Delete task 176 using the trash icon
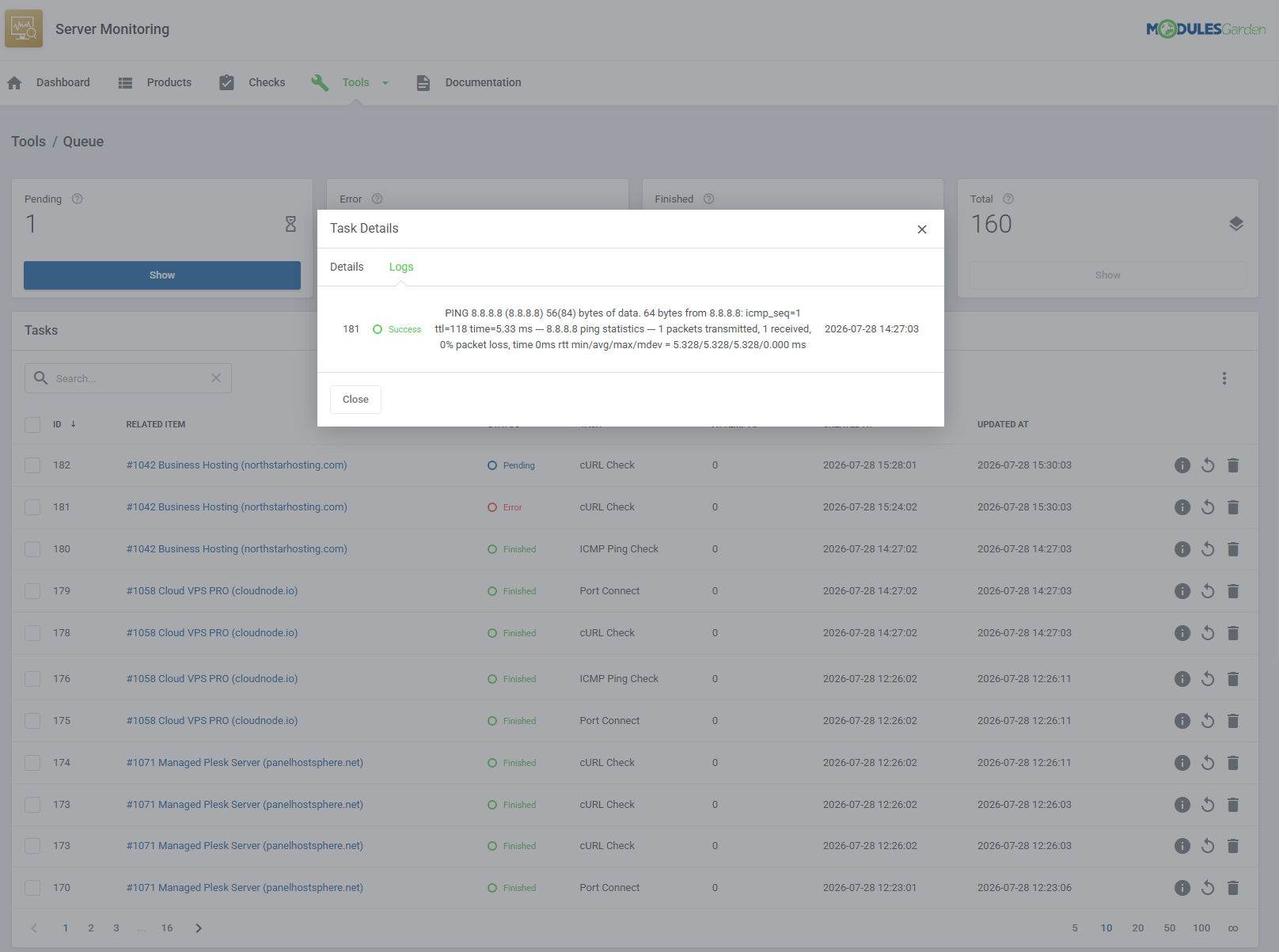1279x952 pixels. (x=1233, y=679)
